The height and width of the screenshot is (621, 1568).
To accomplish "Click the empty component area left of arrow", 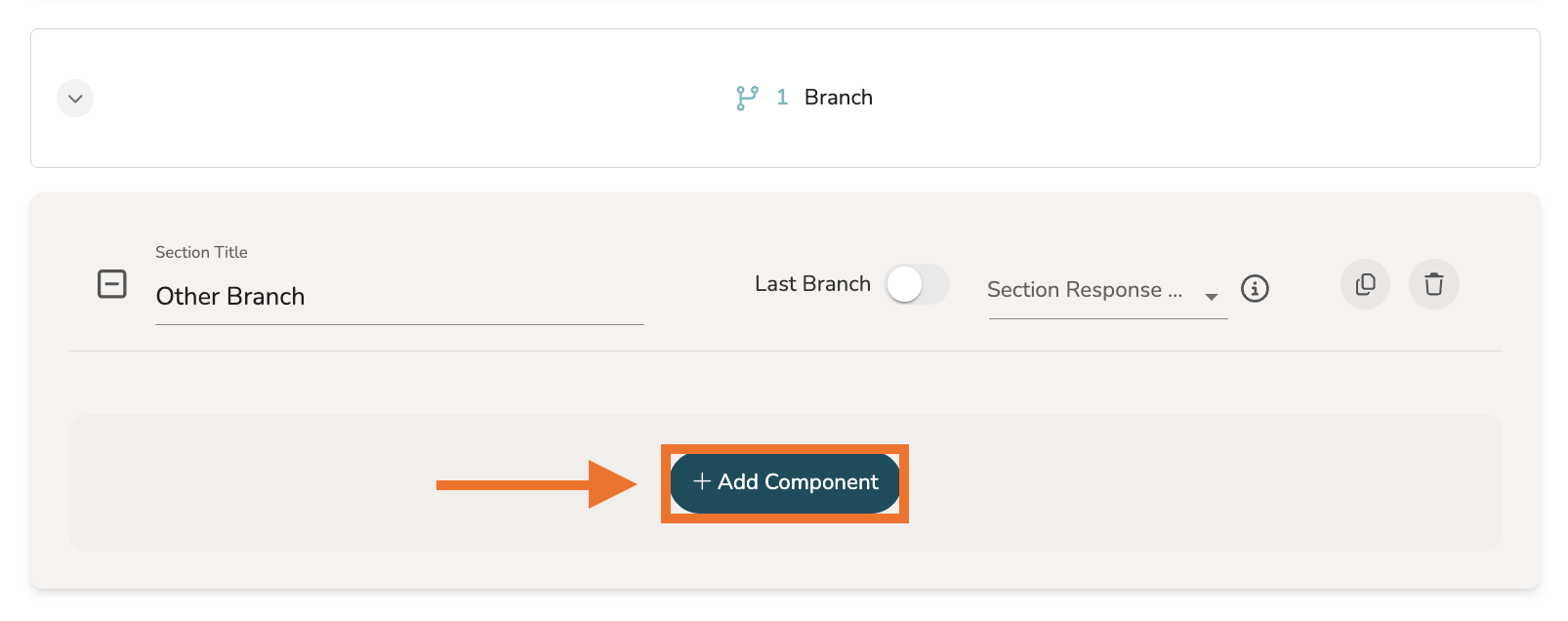I will (x=244, y=483).
